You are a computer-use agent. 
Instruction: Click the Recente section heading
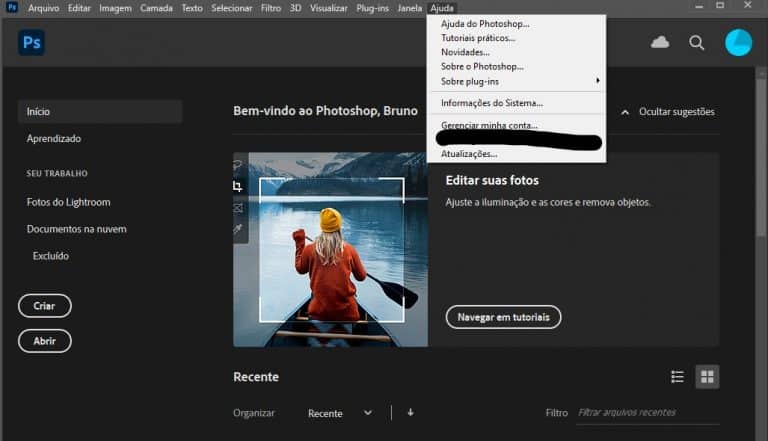[x=256, y=377]
